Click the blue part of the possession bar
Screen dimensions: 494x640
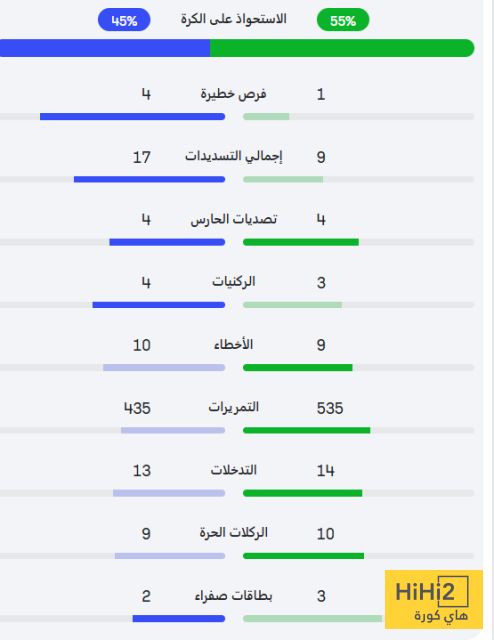[x=105, y=48]
